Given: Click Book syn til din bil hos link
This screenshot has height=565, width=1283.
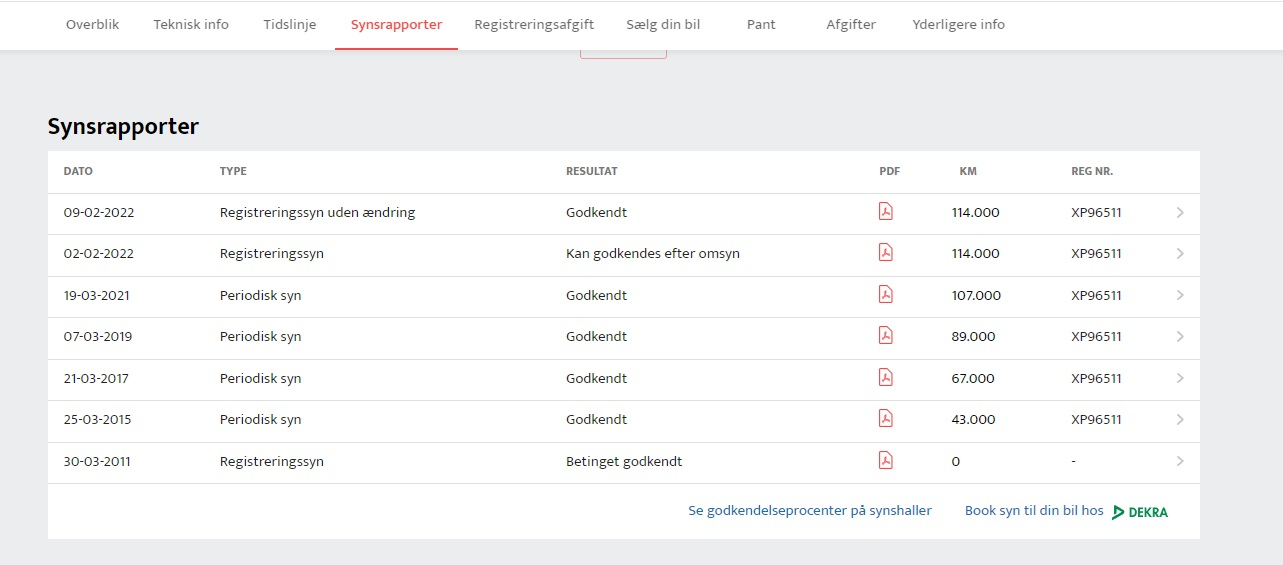Looking at the screenshot, I should pyautogui.click(x=1034, y=511).
